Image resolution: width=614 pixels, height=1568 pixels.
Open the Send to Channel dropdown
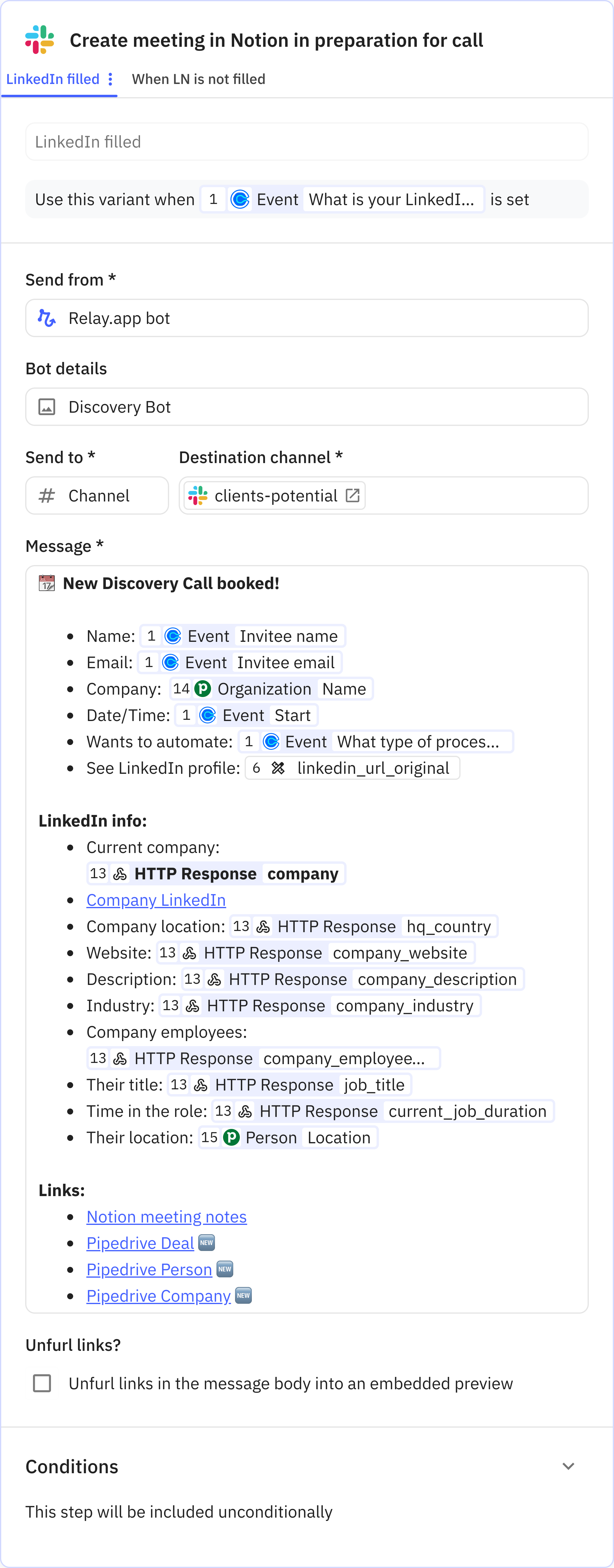point(97,495)
